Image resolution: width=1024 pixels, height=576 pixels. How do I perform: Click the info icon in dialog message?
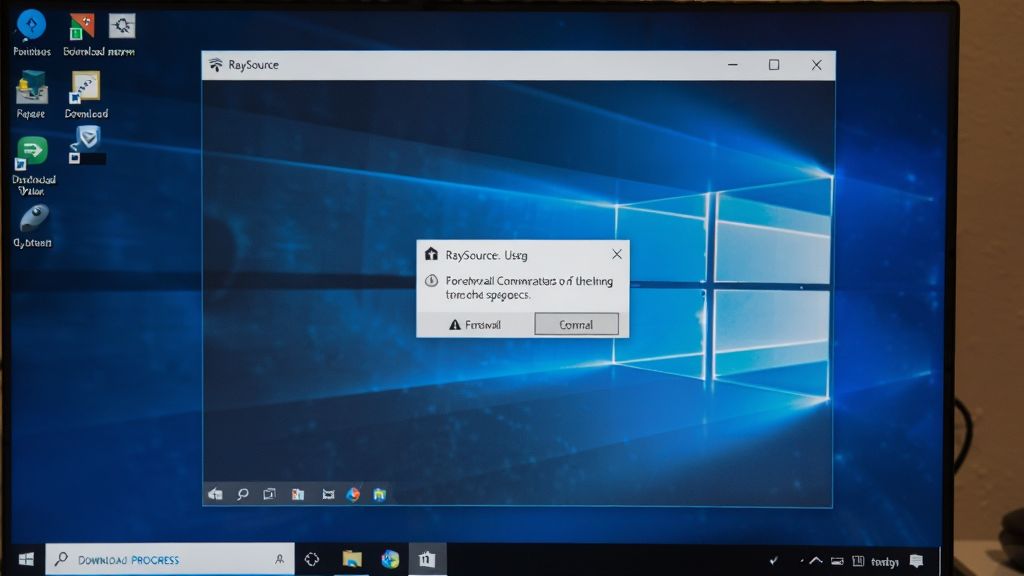pos(431,281)
